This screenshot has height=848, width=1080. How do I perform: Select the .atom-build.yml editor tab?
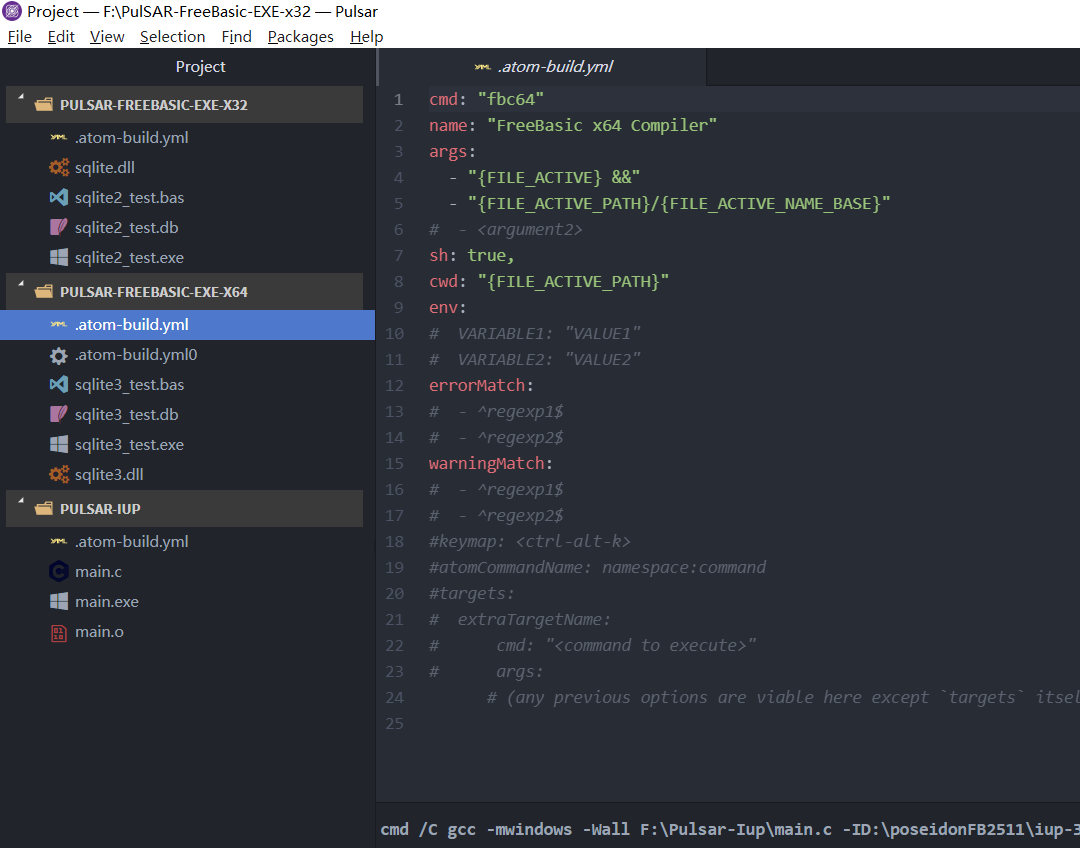coord(543,67)
